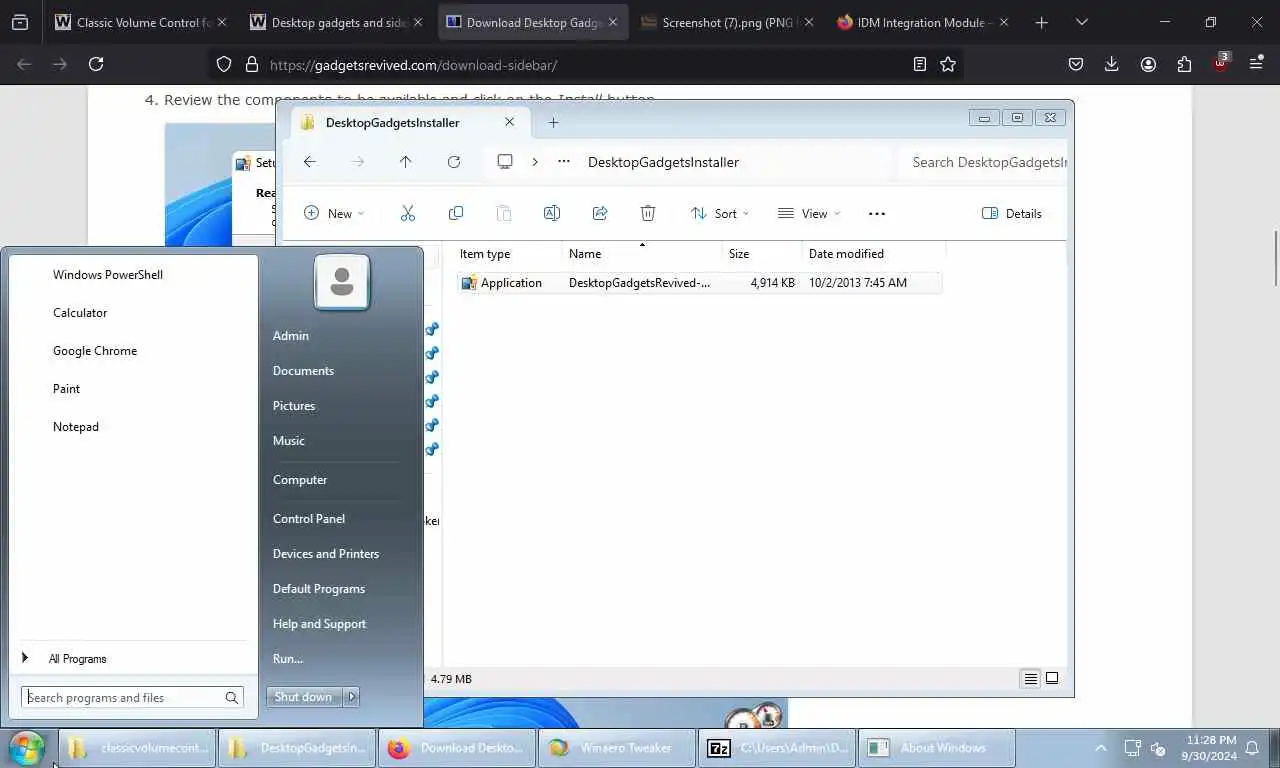Click the Start orb button
Screen dimensions: 1280x768
(x=27, y=748)
